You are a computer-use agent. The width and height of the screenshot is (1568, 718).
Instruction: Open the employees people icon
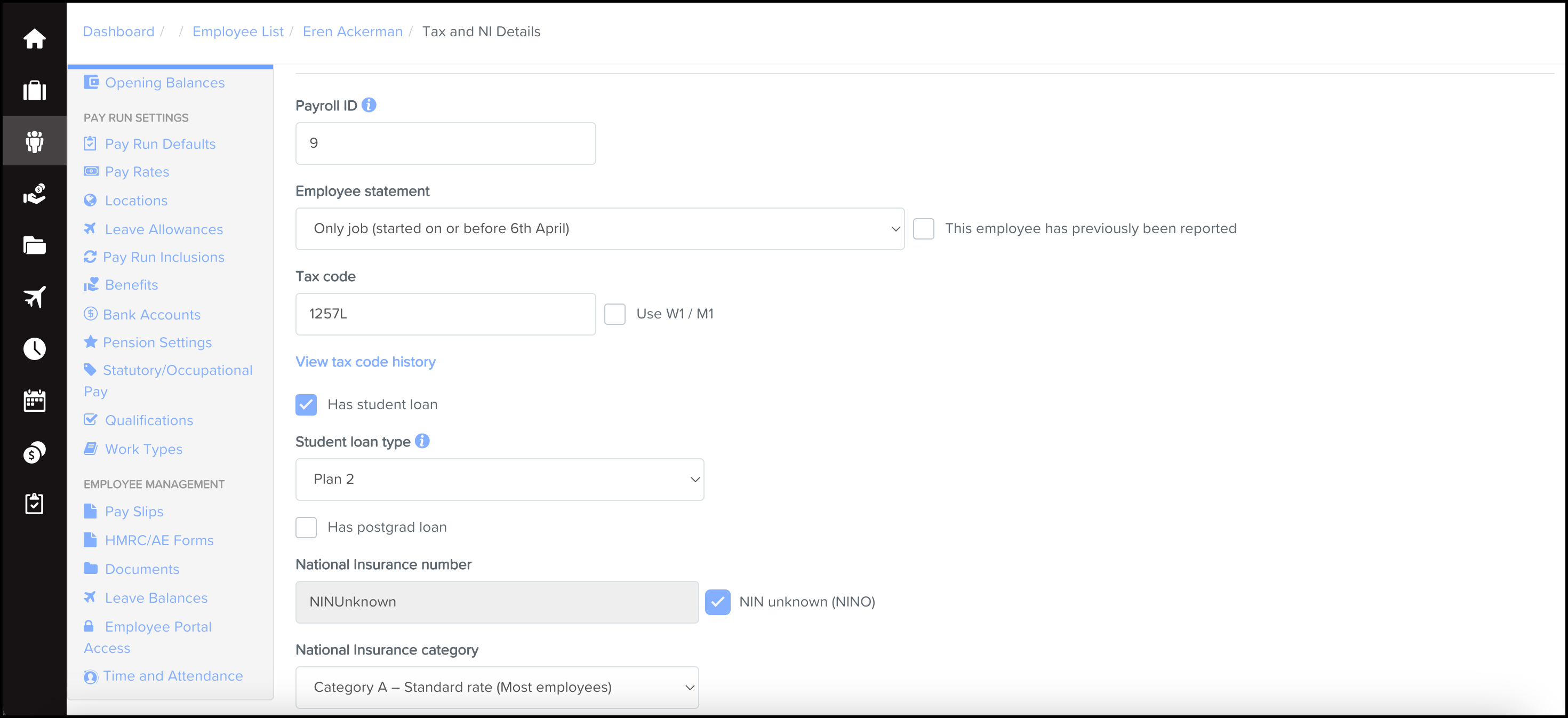34,141
